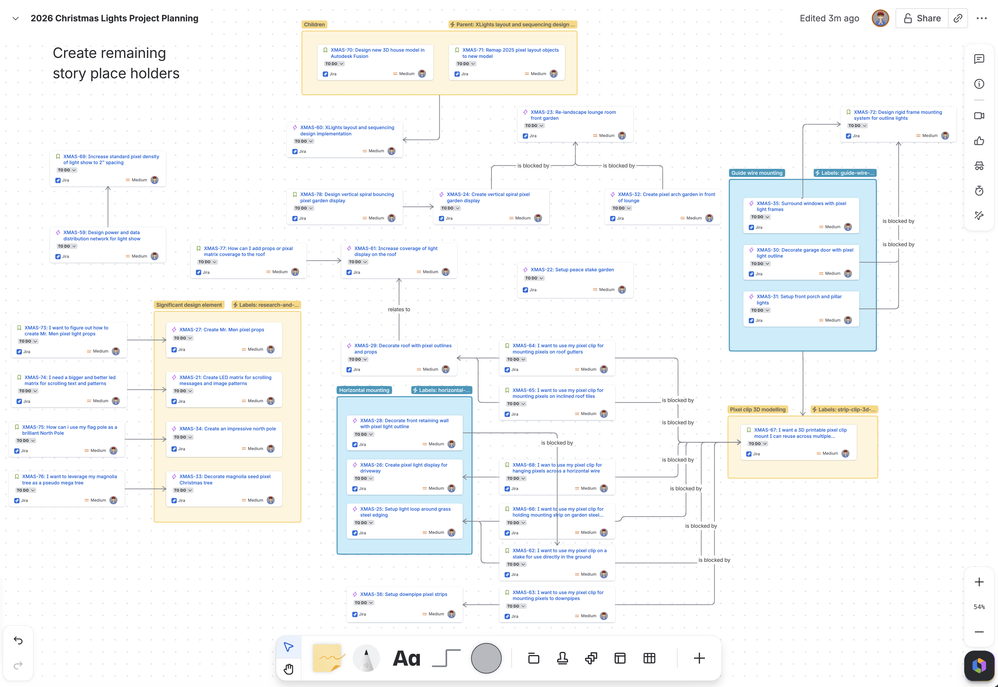998x687 pixels.
Task: Switch to the cursor select mode
Action: coord(288,647)
